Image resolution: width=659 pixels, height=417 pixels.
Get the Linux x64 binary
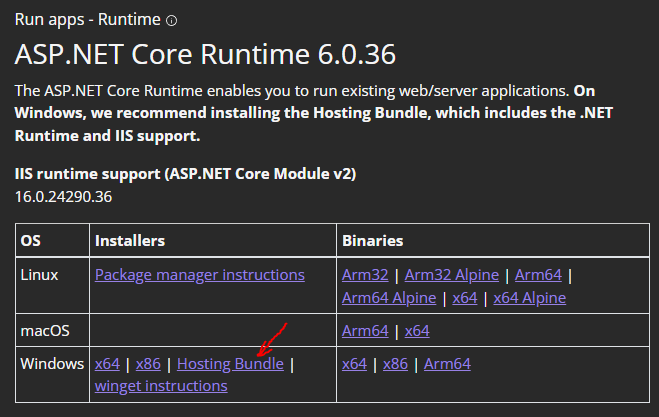[x=464, y=298]
